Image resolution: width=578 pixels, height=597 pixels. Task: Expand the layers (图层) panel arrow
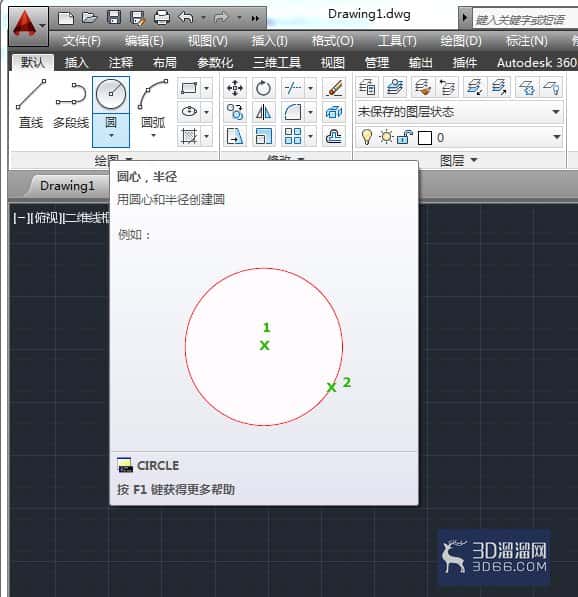474,160
